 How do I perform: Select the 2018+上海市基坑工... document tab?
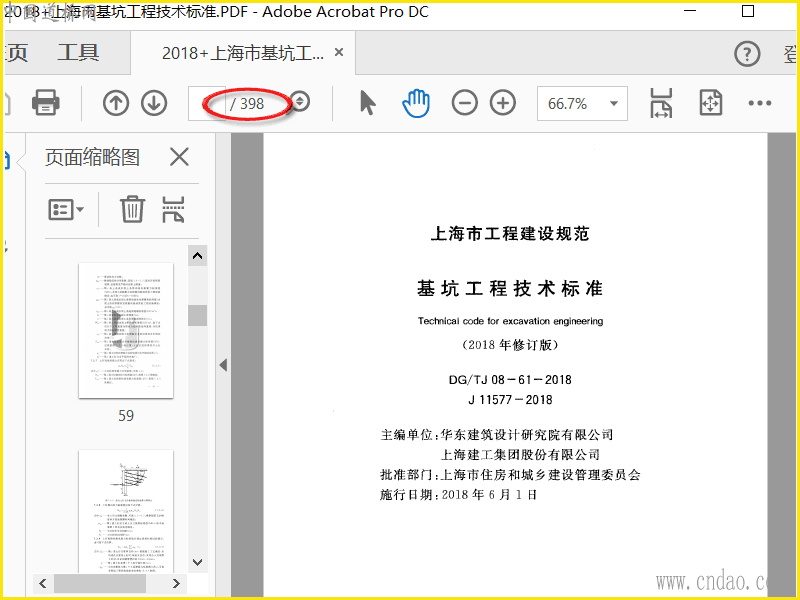243,53
